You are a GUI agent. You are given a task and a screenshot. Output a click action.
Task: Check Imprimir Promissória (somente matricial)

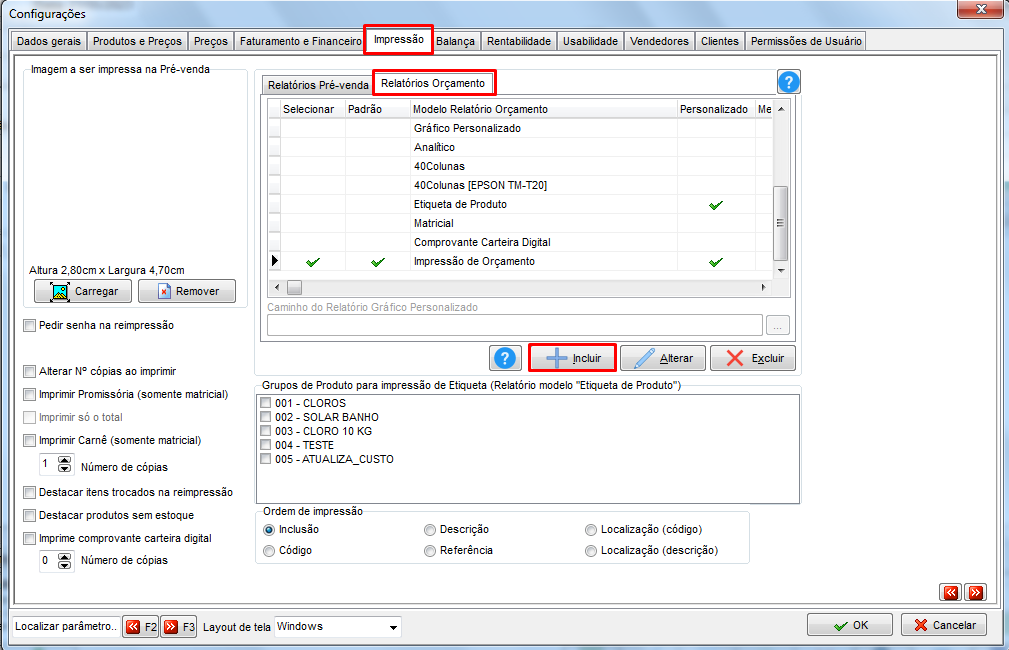tap(29, 395)
